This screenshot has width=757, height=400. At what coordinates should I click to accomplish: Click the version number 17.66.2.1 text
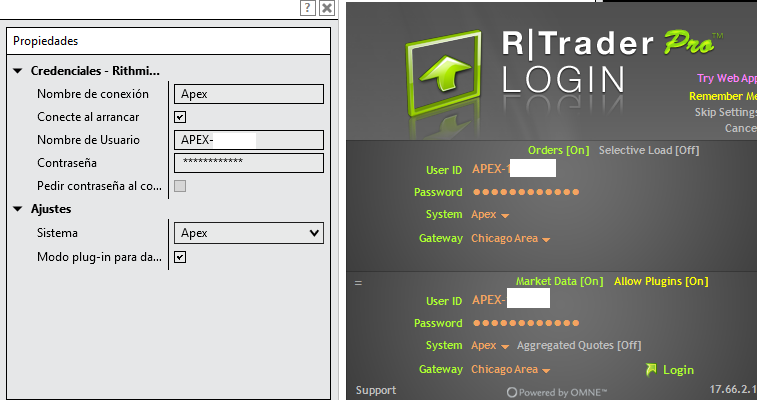(x=733, y=389)
